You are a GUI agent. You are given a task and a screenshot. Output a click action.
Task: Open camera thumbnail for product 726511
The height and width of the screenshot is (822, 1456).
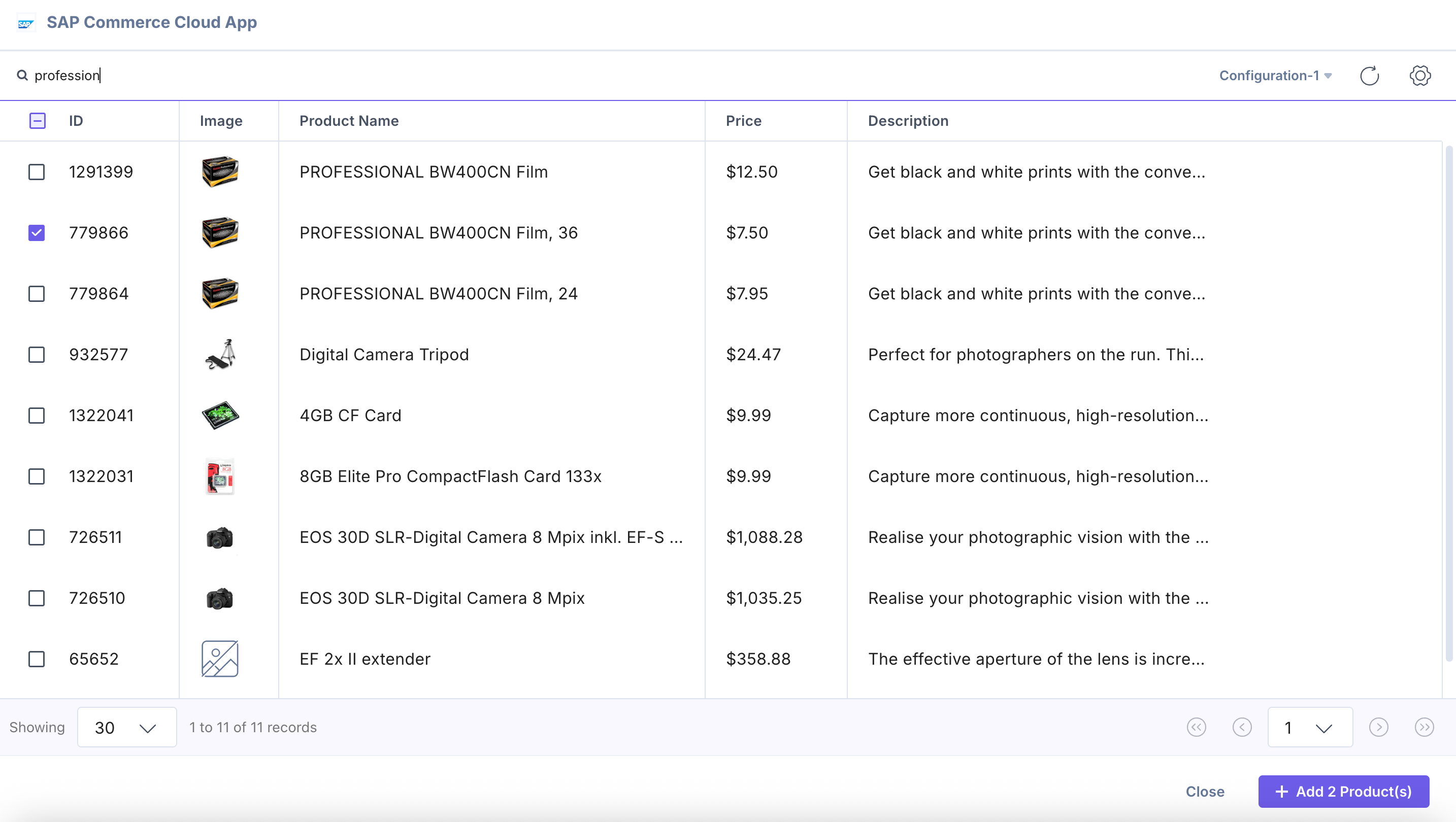[x=220, y=537]
